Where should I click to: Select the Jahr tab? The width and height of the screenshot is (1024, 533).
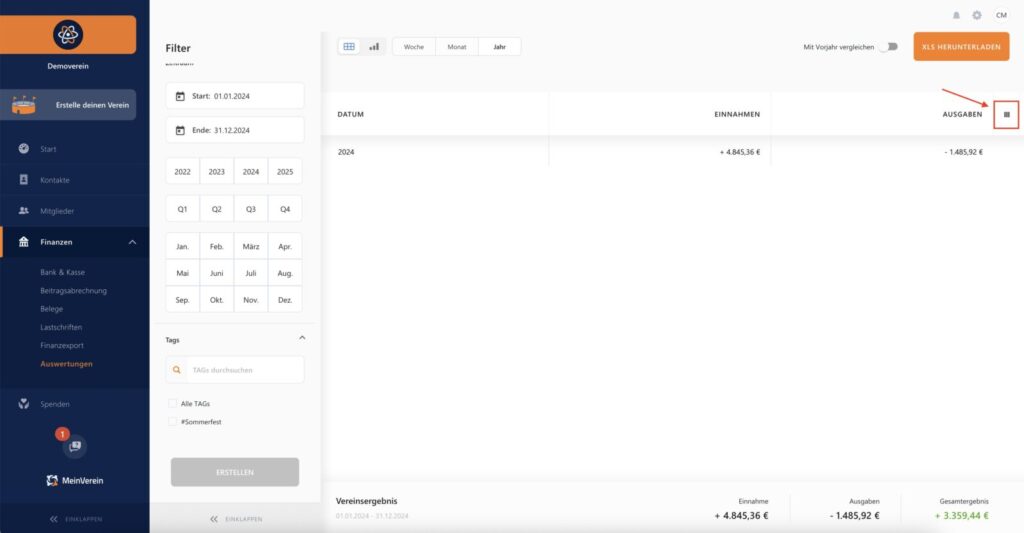point(500,47)
